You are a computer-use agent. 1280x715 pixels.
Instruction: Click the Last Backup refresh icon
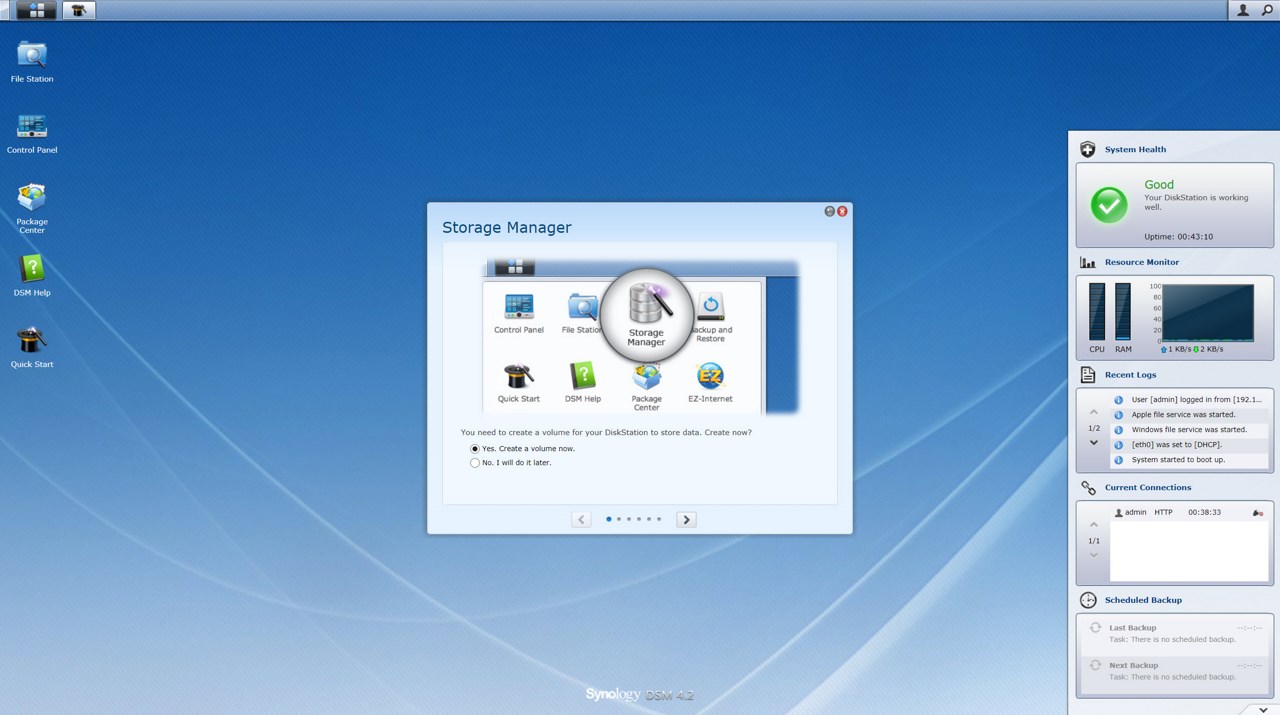point(1095,628)
